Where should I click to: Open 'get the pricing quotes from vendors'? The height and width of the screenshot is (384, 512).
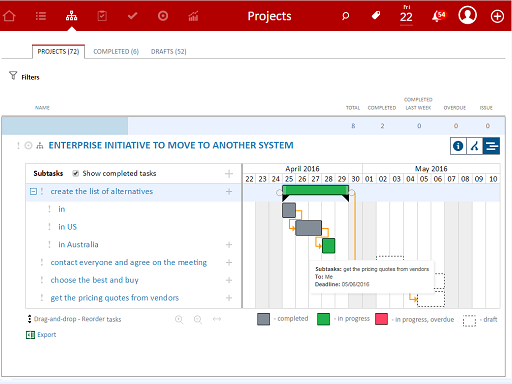[x=115, y=298]
